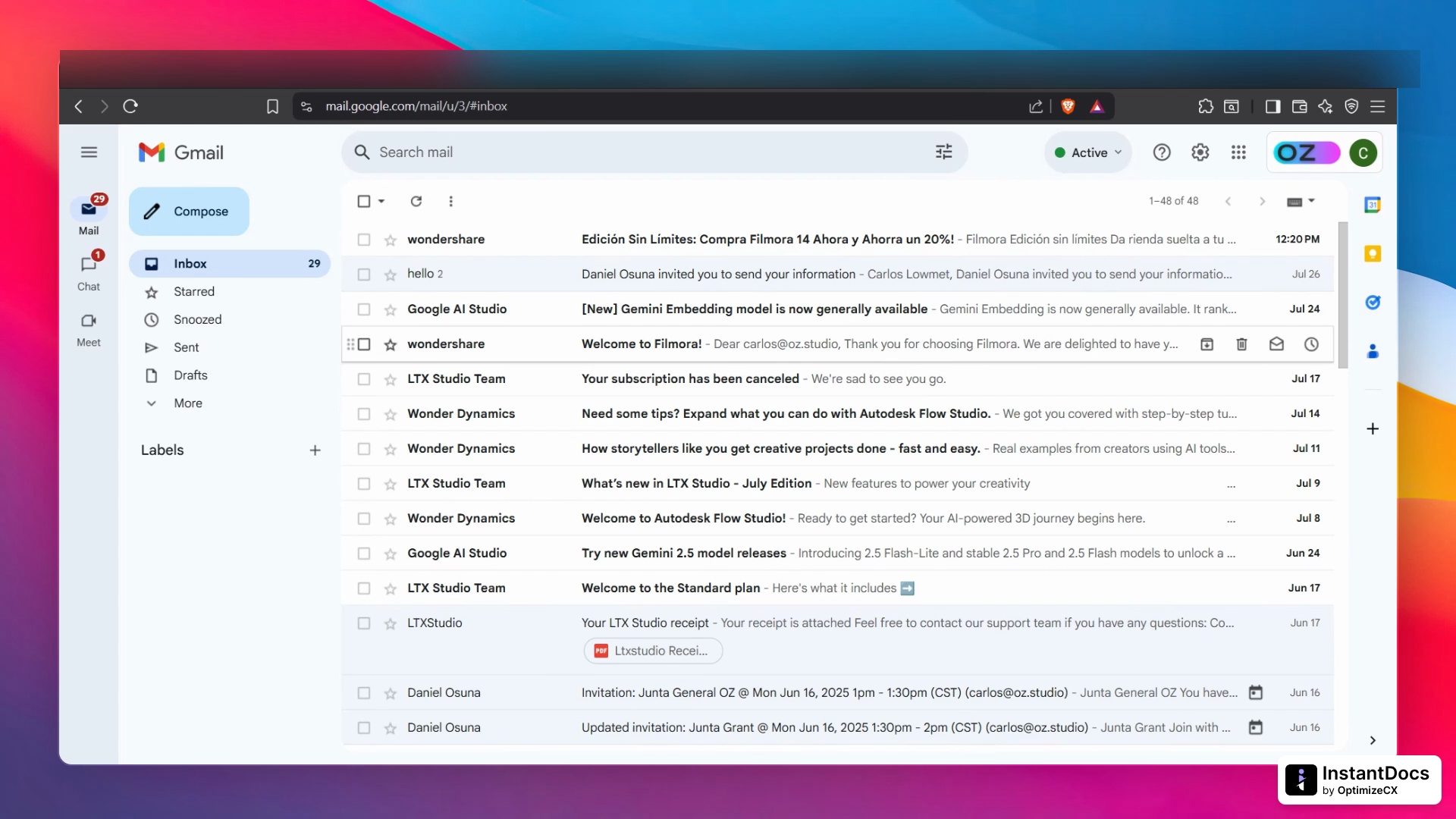This screenshot has width=1456, height=819.
Task: Click the Search mail field
Action: click(654, 152)
